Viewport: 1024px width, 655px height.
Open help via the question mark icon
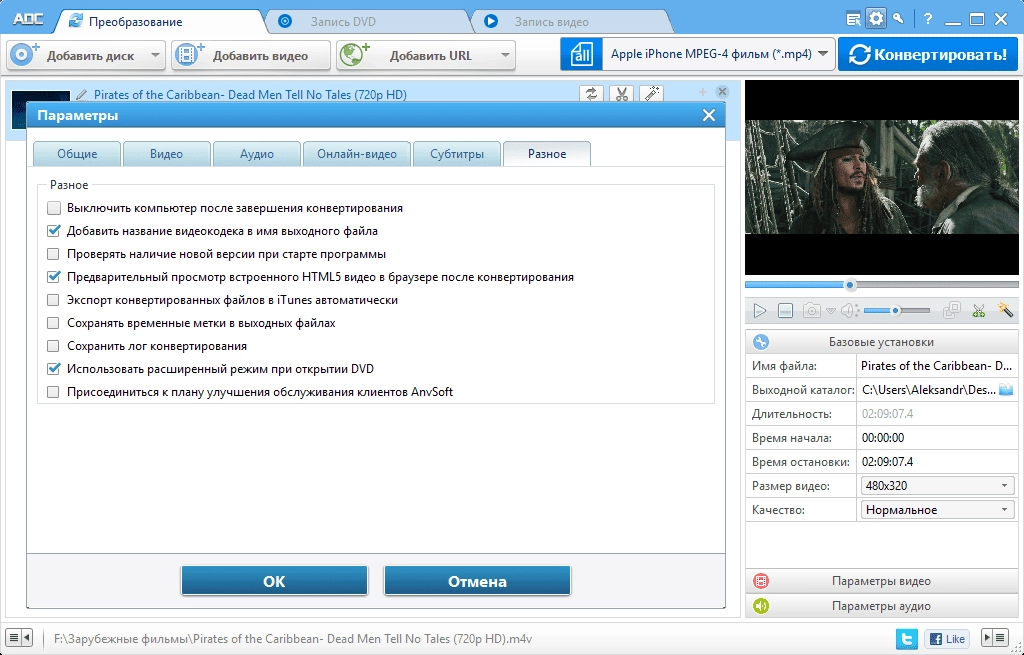pyautogui.click(x=928, y=19)
